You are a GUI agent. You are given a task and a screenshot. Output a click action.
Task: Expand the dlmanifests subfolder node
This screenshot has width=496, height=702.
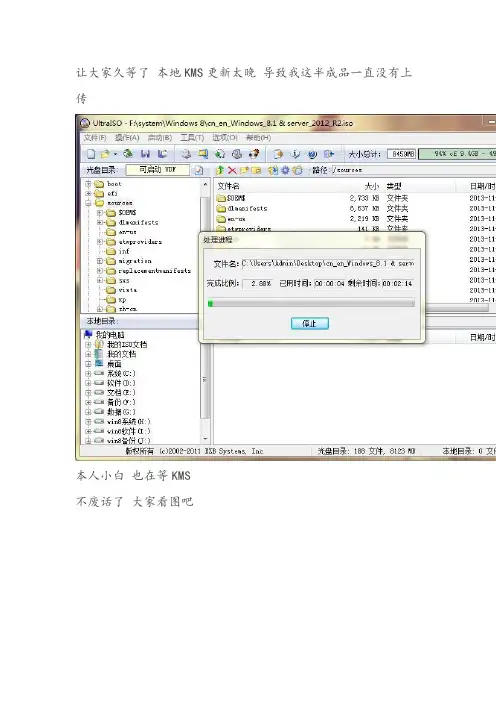pos(100,223)
